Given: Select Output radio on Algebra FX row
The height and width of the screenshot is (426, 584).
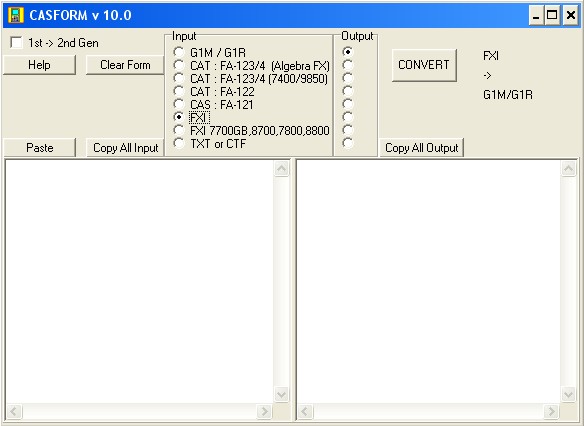Looking at the screenshot, I should (347, 65).
